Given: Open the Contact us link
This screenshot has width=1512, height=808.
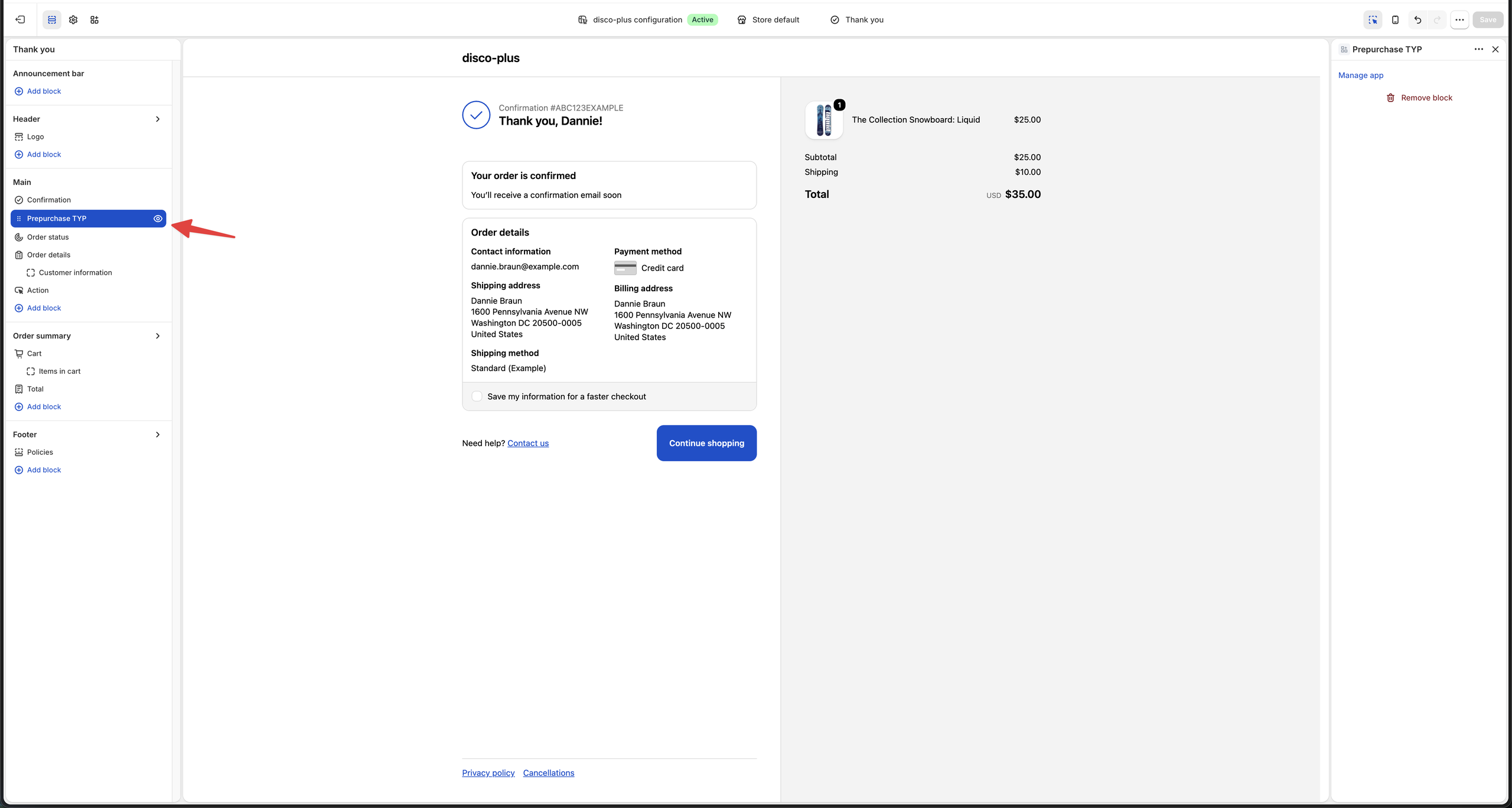Looking at the screenshot, I should (528, 443).
